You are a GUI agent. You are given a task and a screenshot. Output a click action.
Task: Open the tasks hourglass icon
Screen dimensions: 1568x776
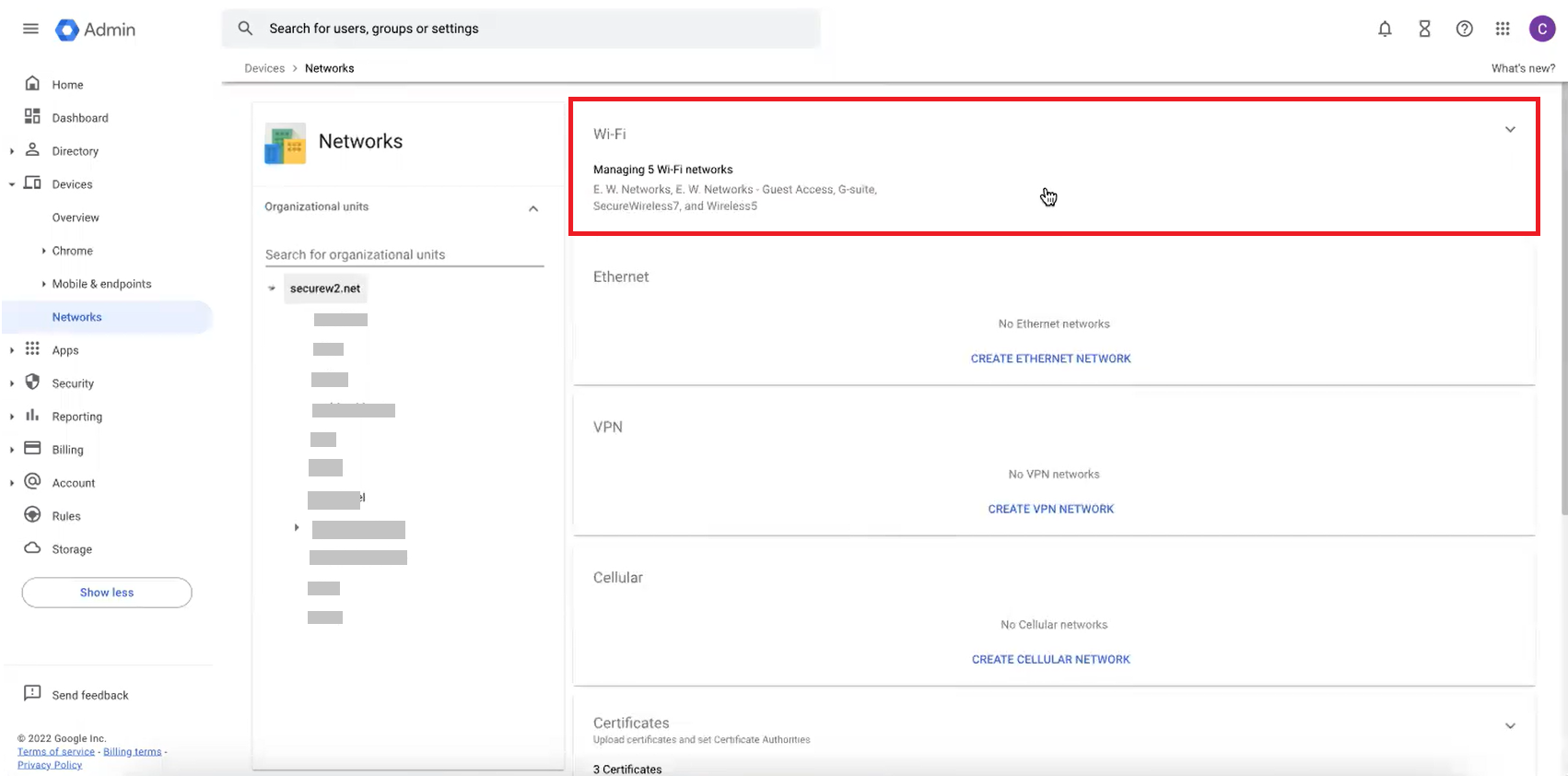click(x=1424, y=29)
